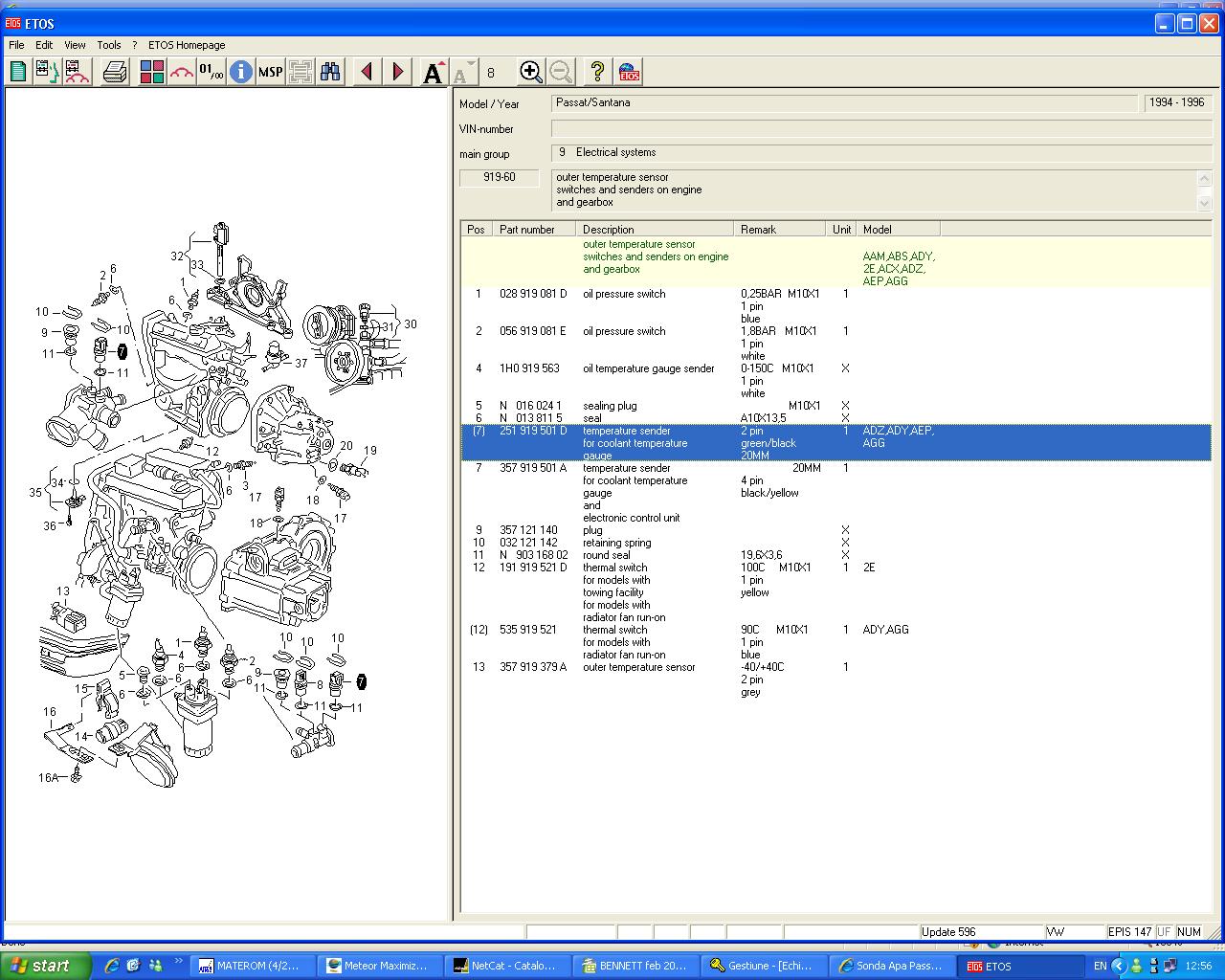Image resolution: width=1225 pixels, height=980 pixels.
Task: Click Internet Explorer quick launch icon
Action: point(112,966)
